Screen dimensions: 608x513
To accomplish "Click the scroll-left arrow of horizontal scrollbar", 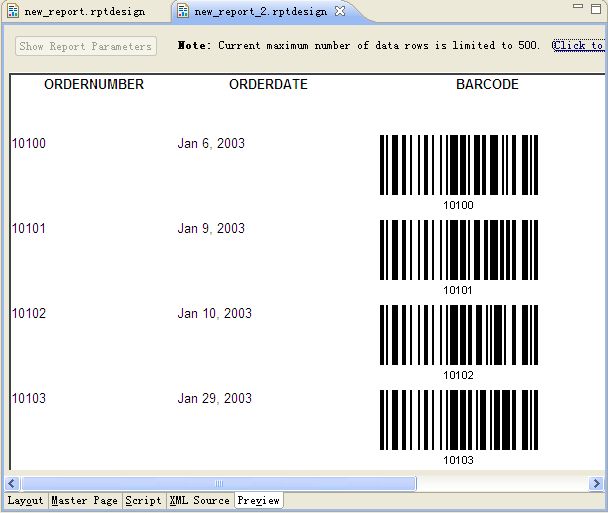I will tap(15, 483).
